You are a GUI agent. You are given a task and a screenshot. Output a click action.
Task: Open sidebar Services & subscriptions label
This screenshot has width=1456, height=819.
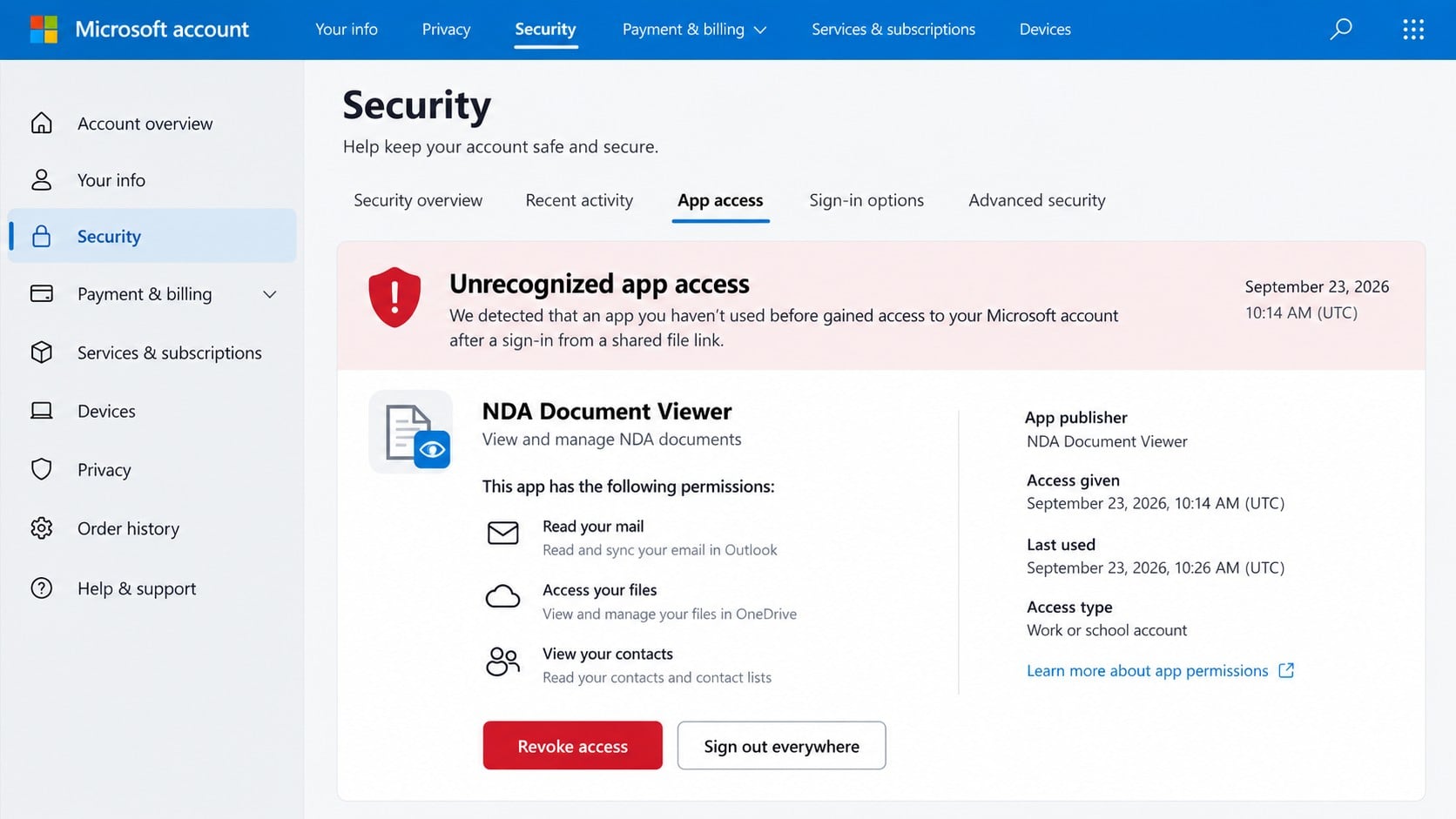(x=170, y=352)
